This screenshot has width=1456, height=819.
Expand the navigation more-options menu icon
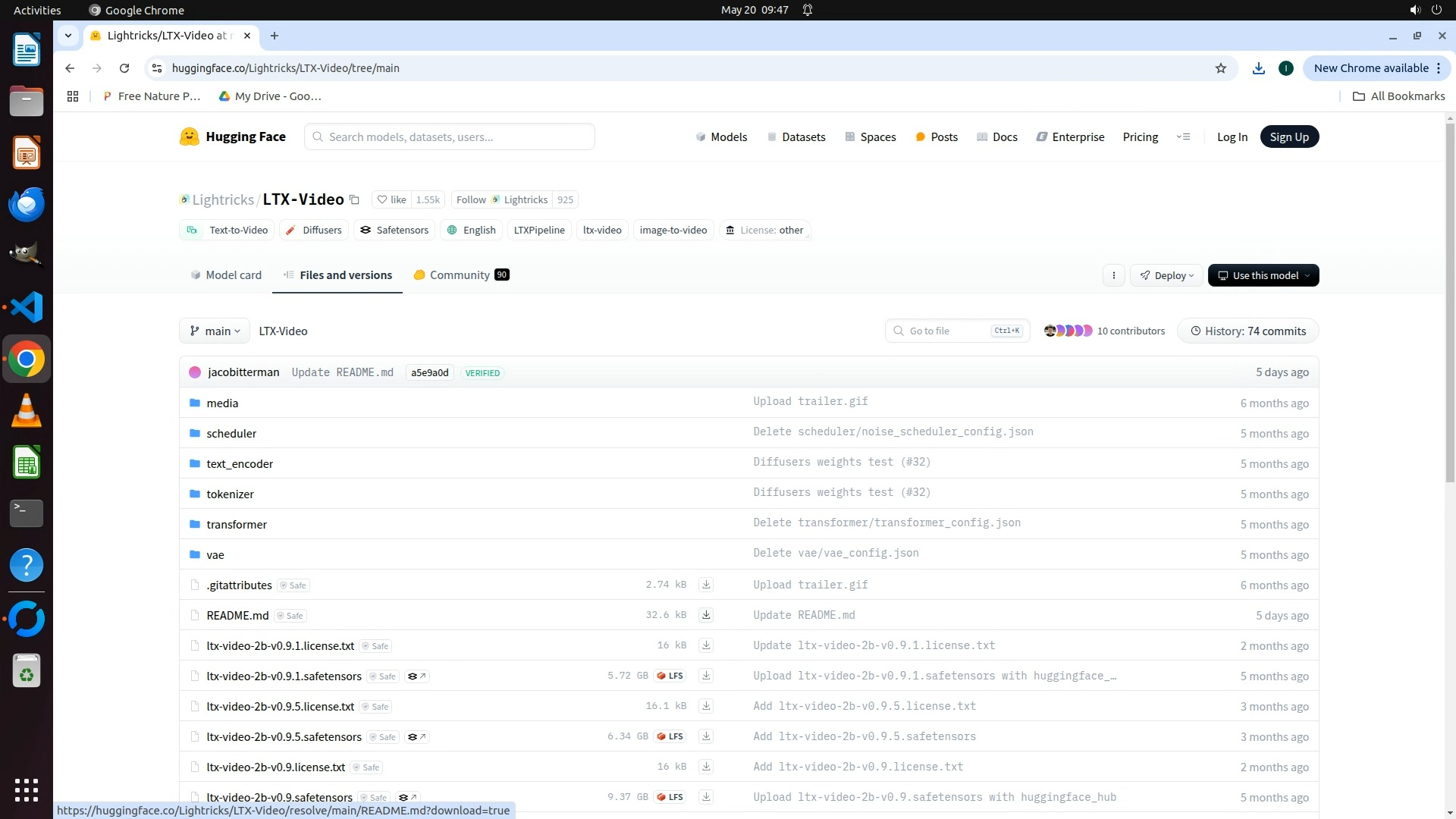1183,137
